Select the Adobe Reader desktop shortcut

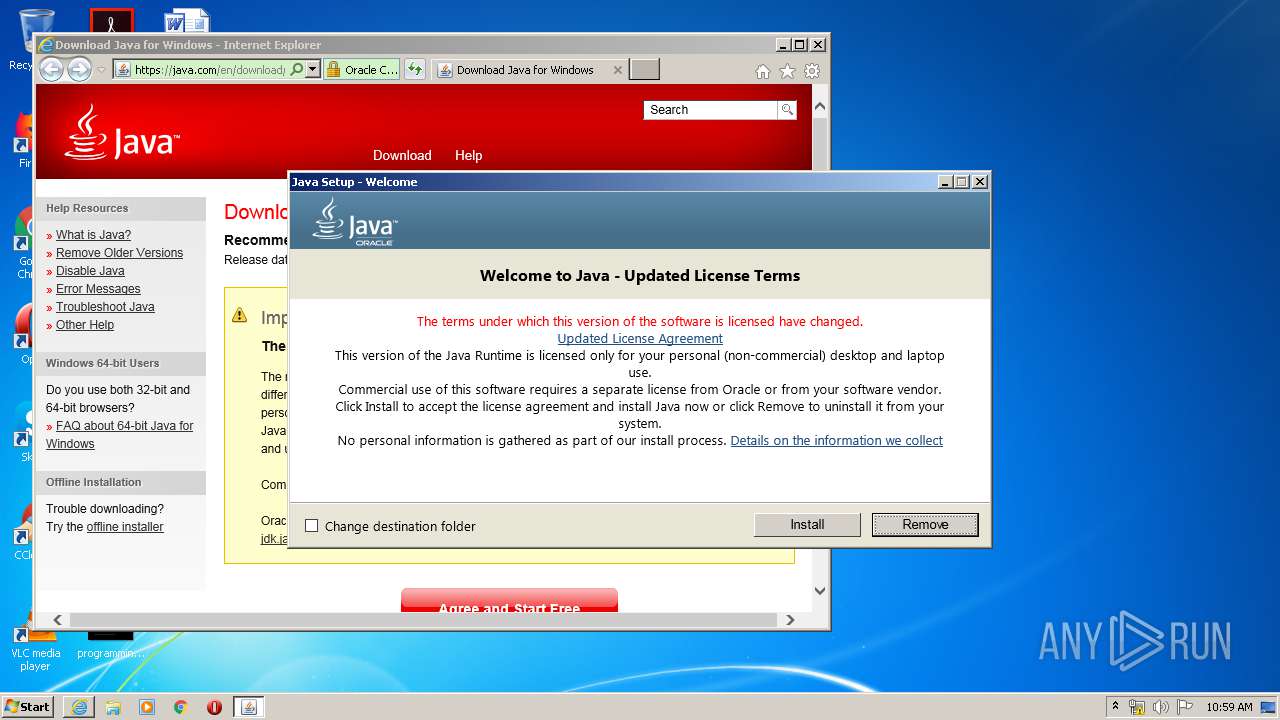(x=111, y=20)
